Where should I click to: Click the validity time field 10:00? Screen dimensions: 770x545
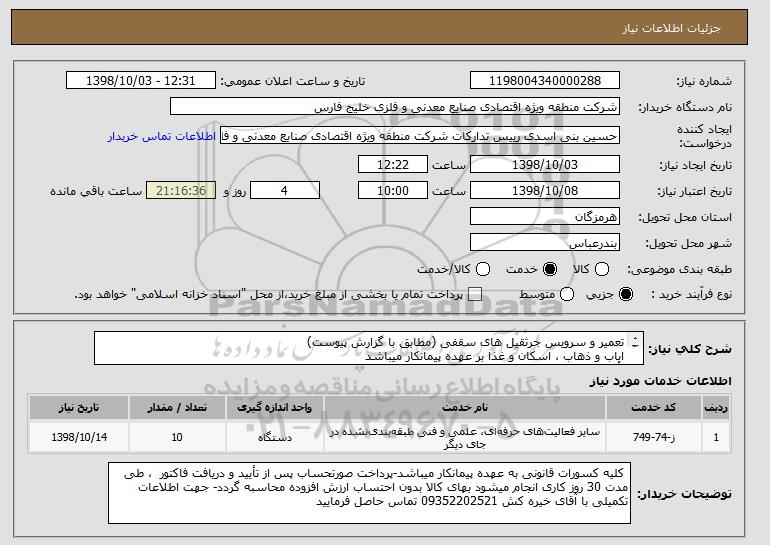click(393, 191)
